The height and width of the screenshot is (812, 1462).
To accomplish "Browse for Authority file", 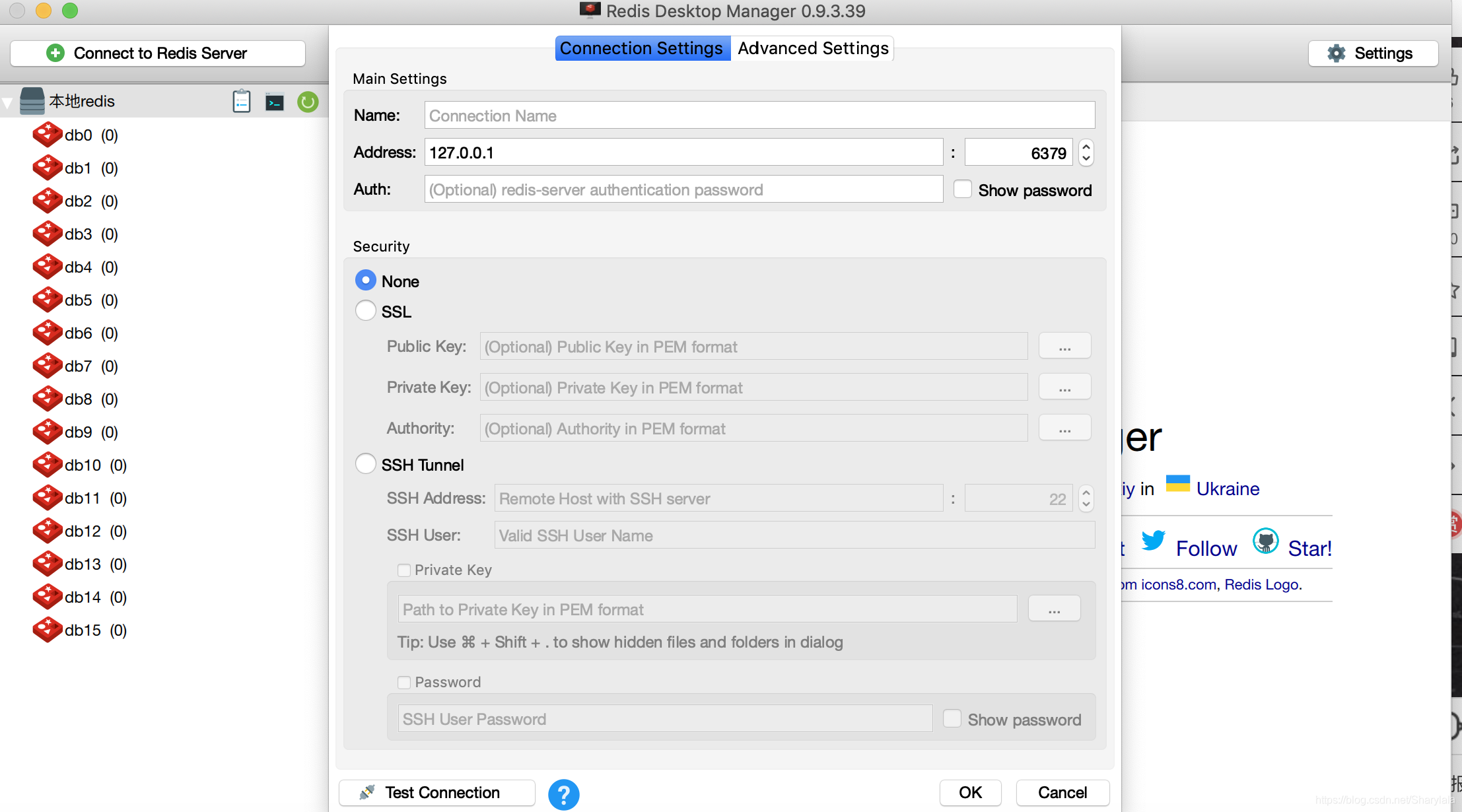I will pos(1065,428).
